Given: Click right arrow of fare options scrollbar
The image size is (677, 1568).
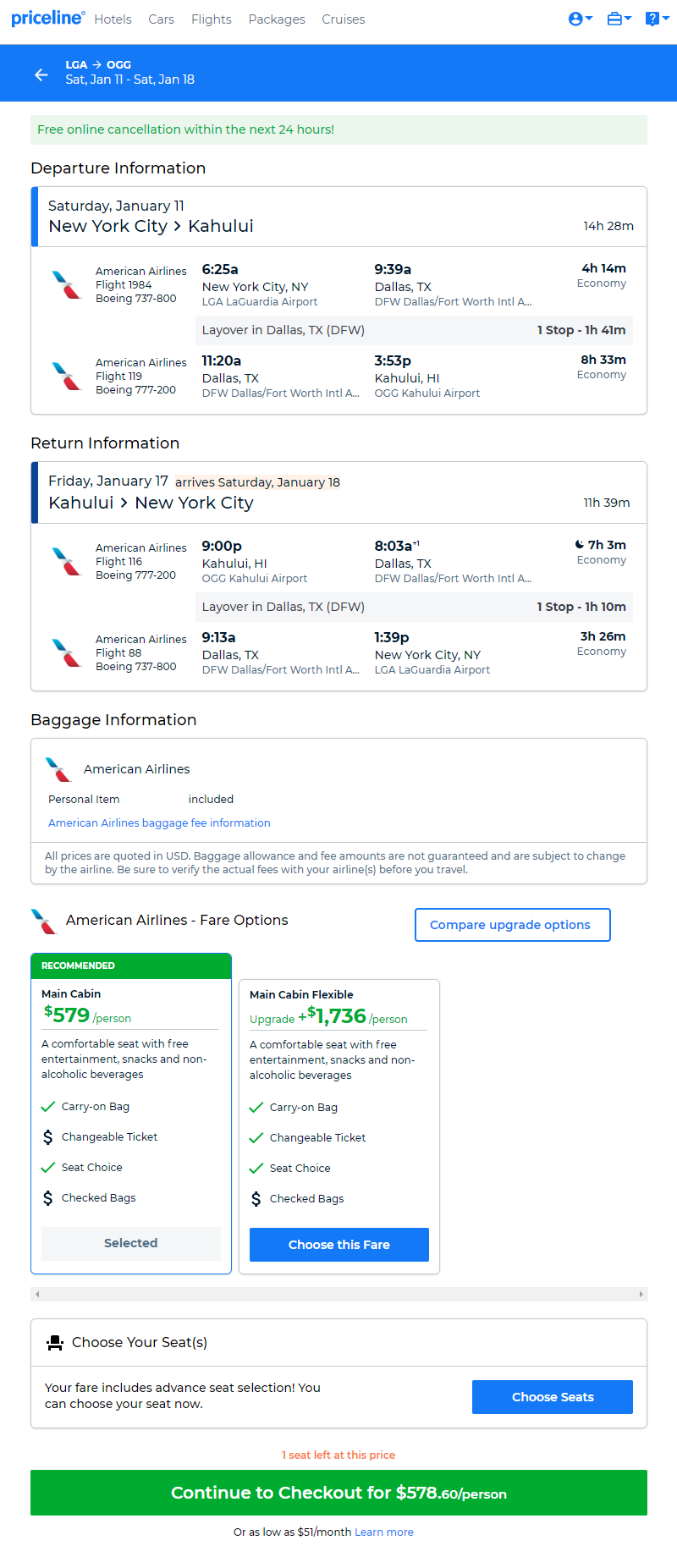Looking at the screenshot, I should [x=641, y=1294].
